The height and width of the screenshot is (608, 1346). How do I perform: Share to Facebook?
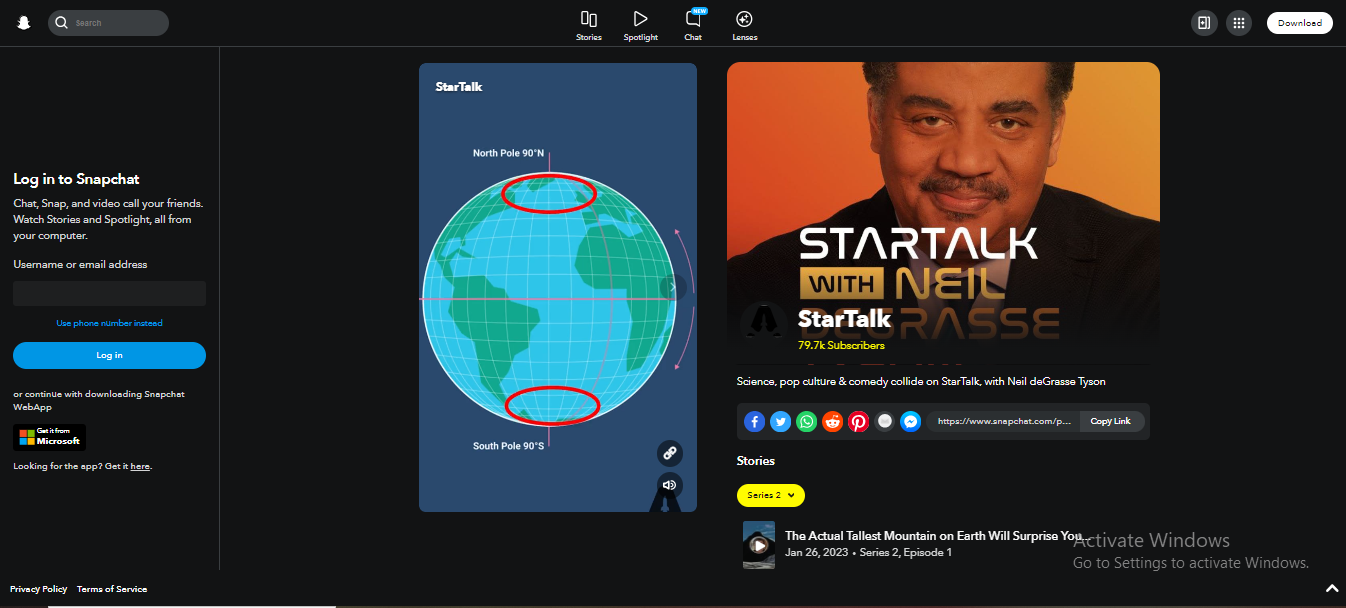click(x=755, y=422)
